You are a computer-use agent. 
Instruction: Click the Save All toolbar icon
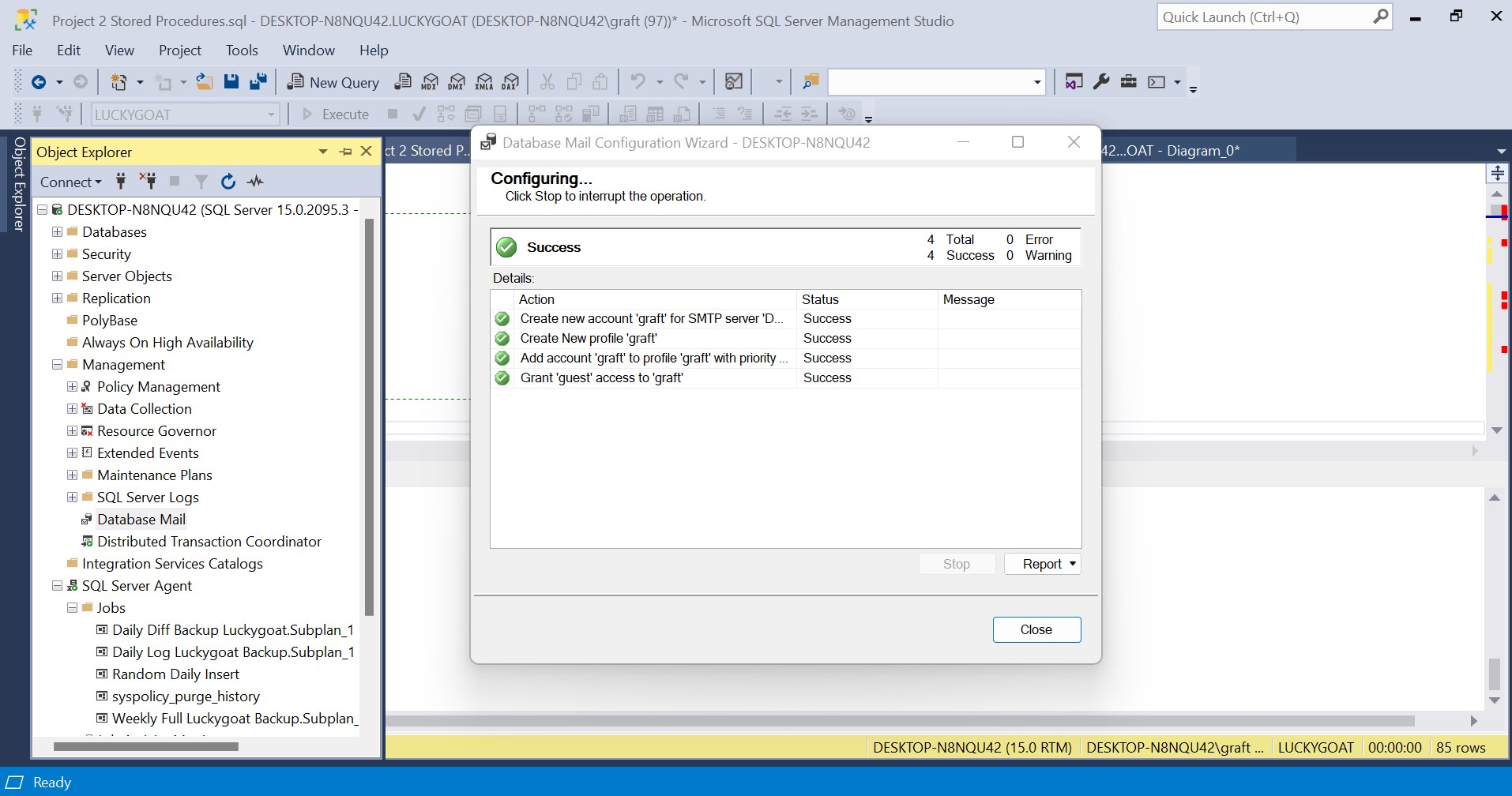pyautogui.click(x=258, y=82)
